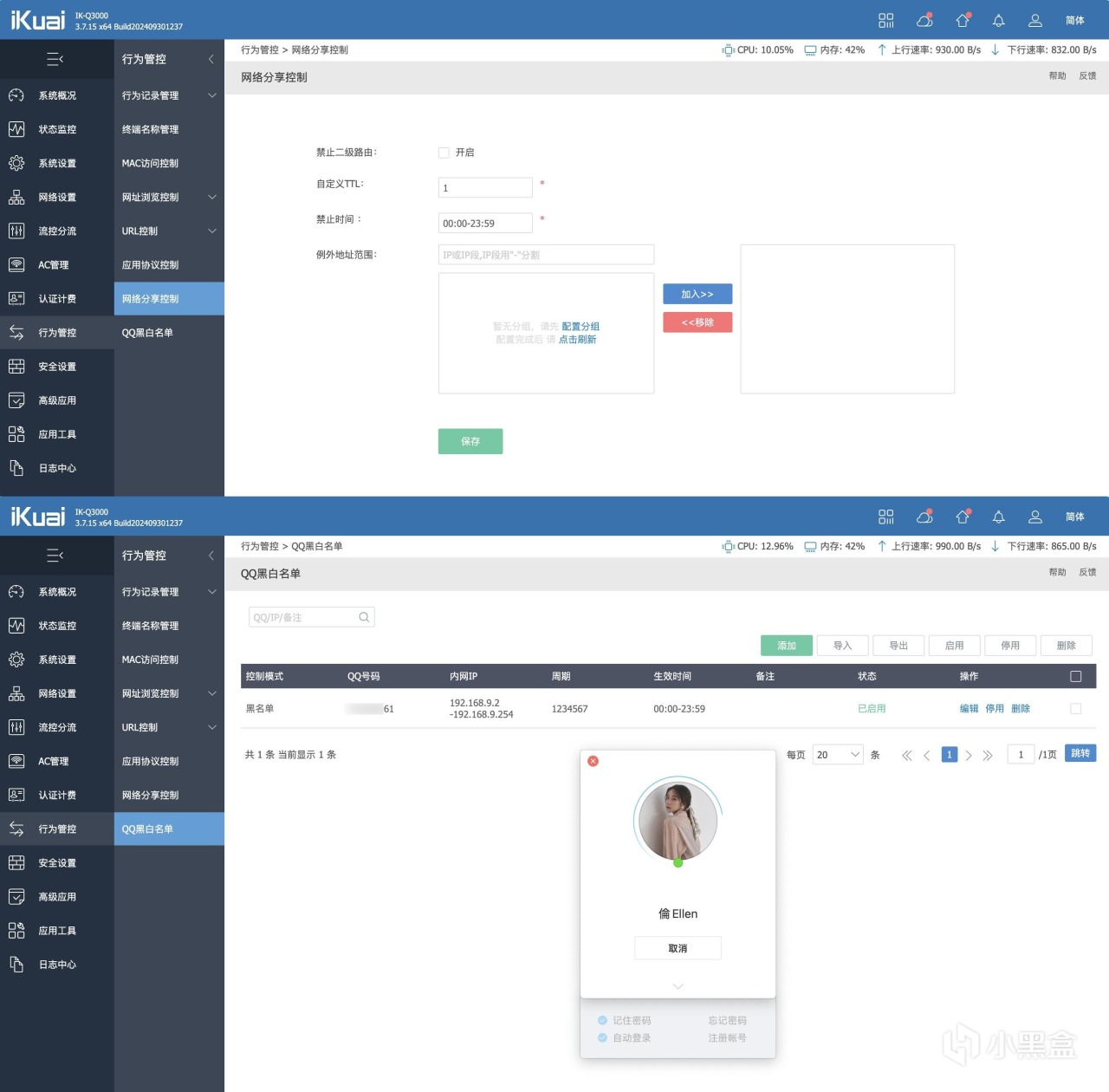Open the 每页 20 items-per-page dropdown
1109x1092 pixels.
[838, 755]
